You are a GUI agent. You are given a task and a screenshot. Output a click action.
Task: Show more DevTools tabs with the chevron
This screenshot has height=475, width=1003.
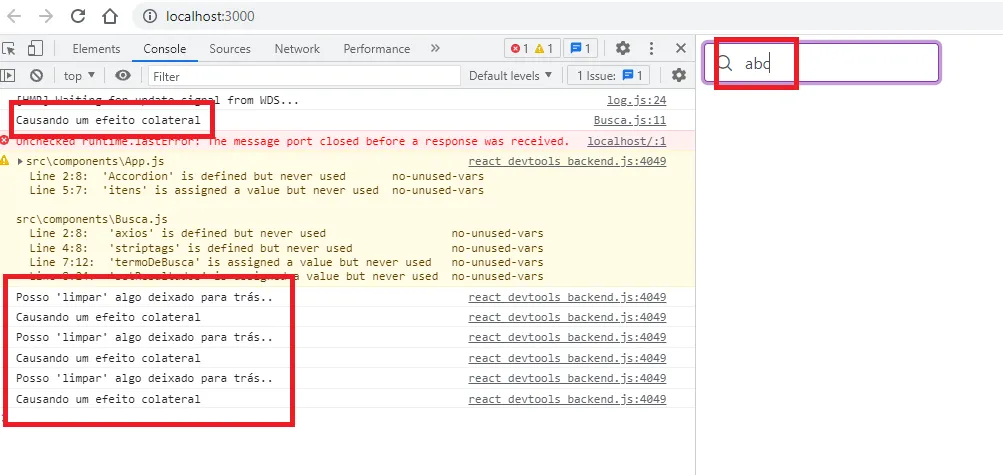pyautogui.click(x=435, y=49)
